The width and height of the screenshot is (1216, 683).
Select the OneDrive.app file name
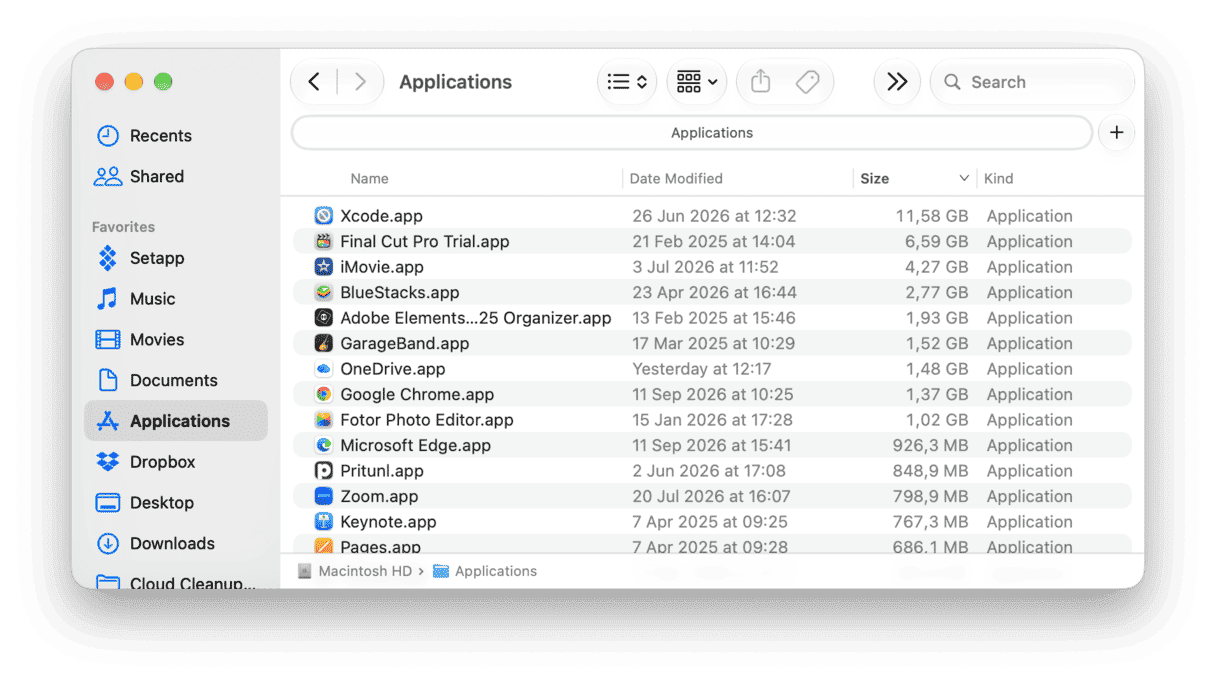(x=393, y=369)
